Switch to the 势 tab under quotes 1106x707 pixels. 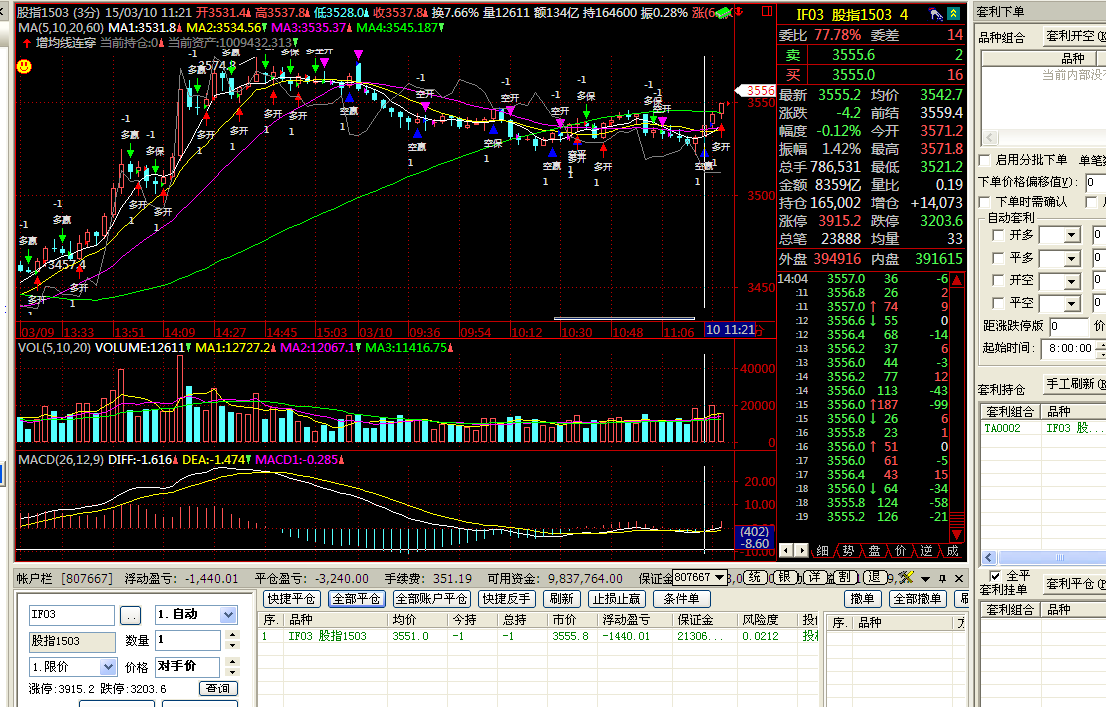click(x=849, y=550)
